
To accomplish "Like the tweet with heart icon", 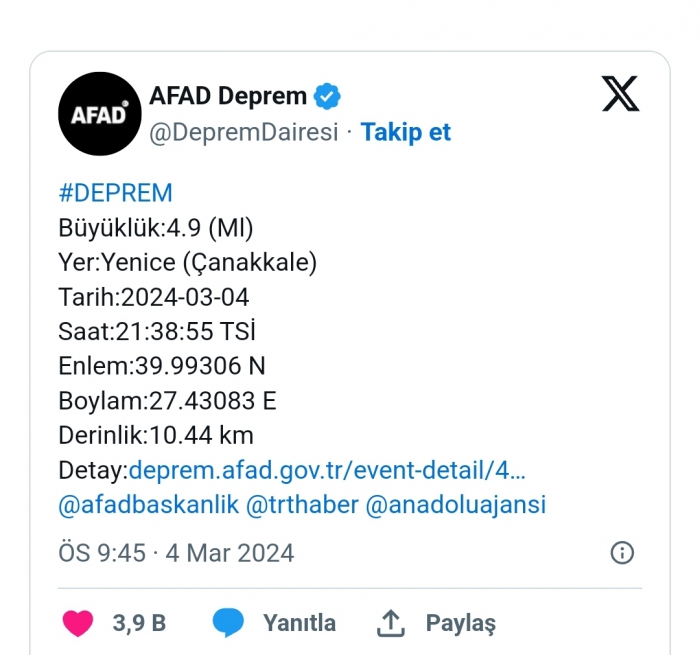I will tap(78, 622).
